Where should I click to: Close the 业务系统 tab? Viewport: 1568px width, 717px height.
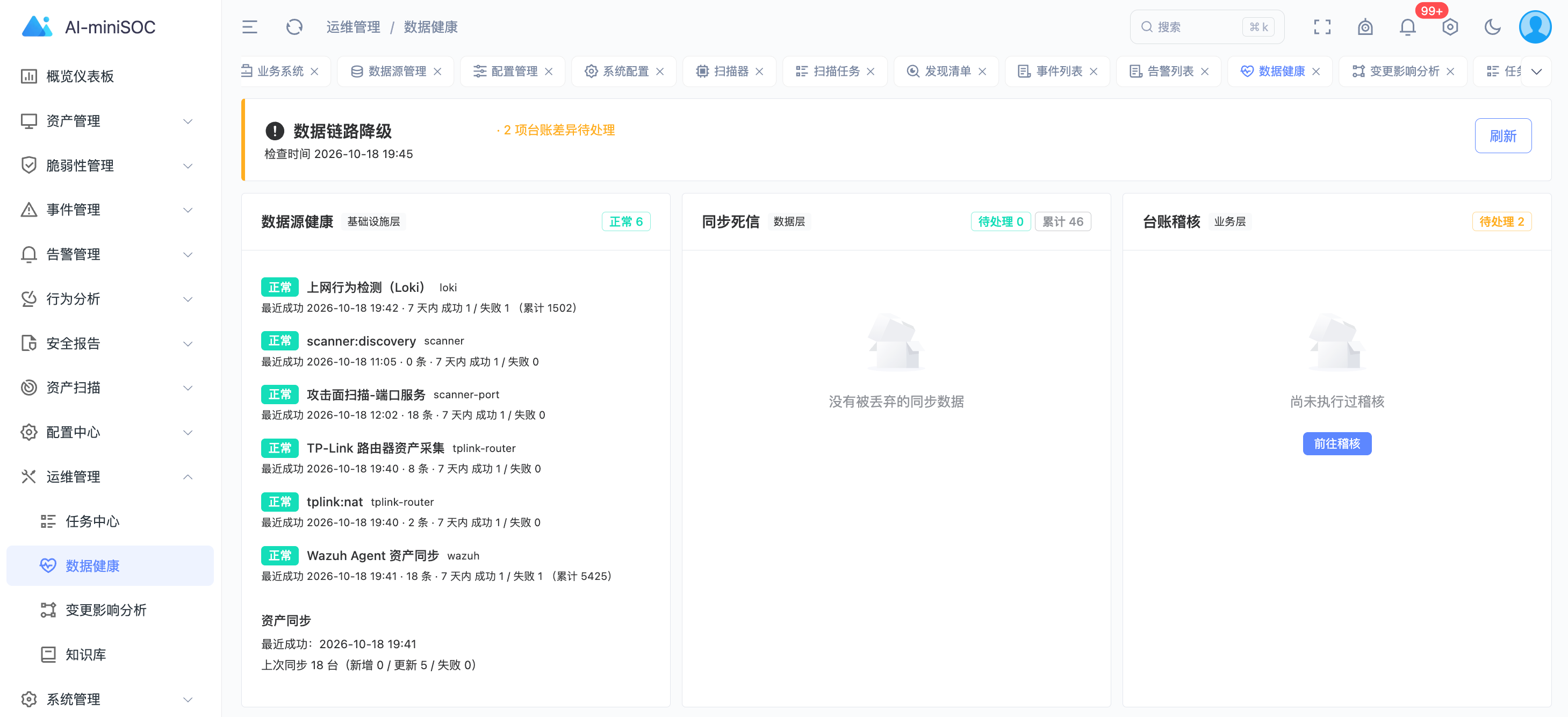[x=315, y=71]
